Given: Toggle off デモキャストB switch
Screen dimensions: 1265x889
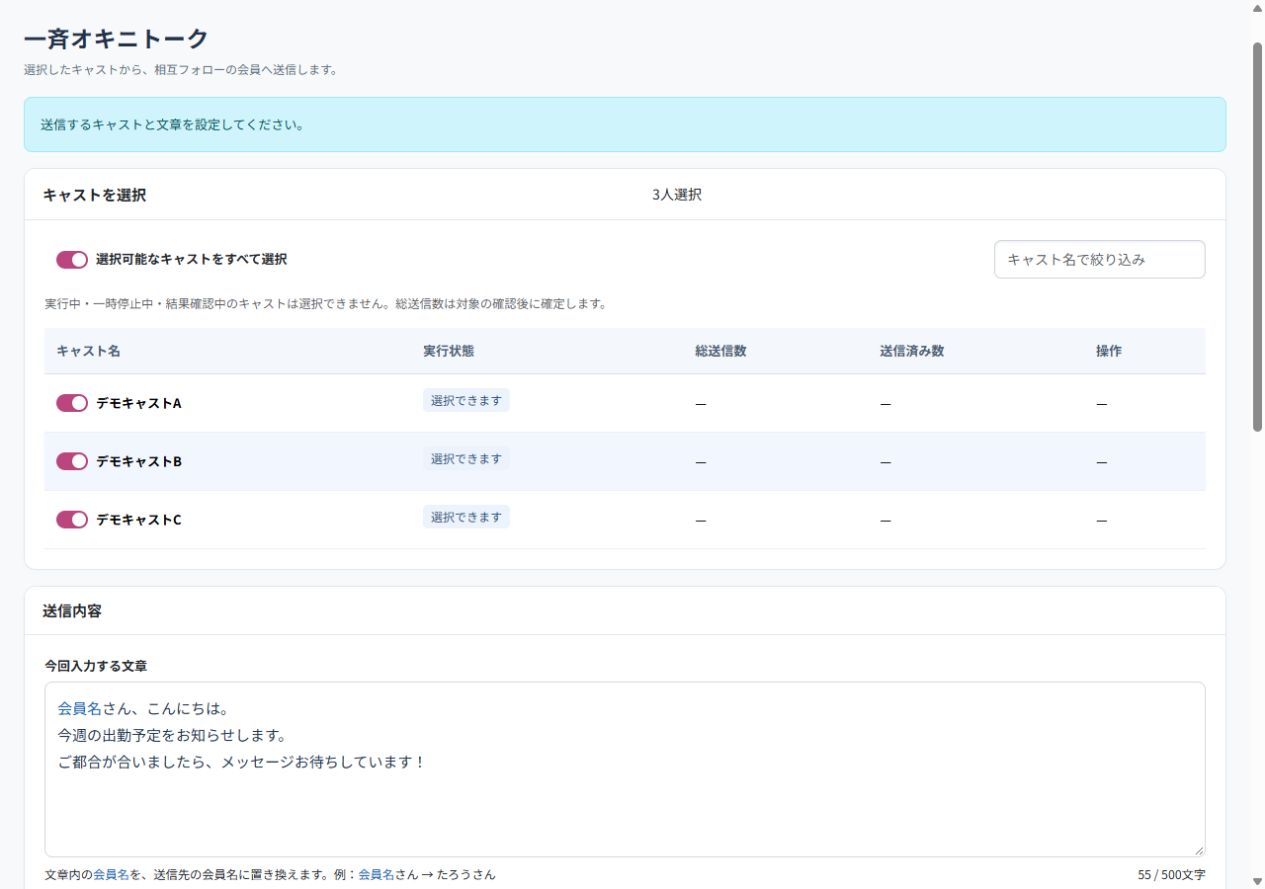Looking at the screenshot, I should (72, 461).
